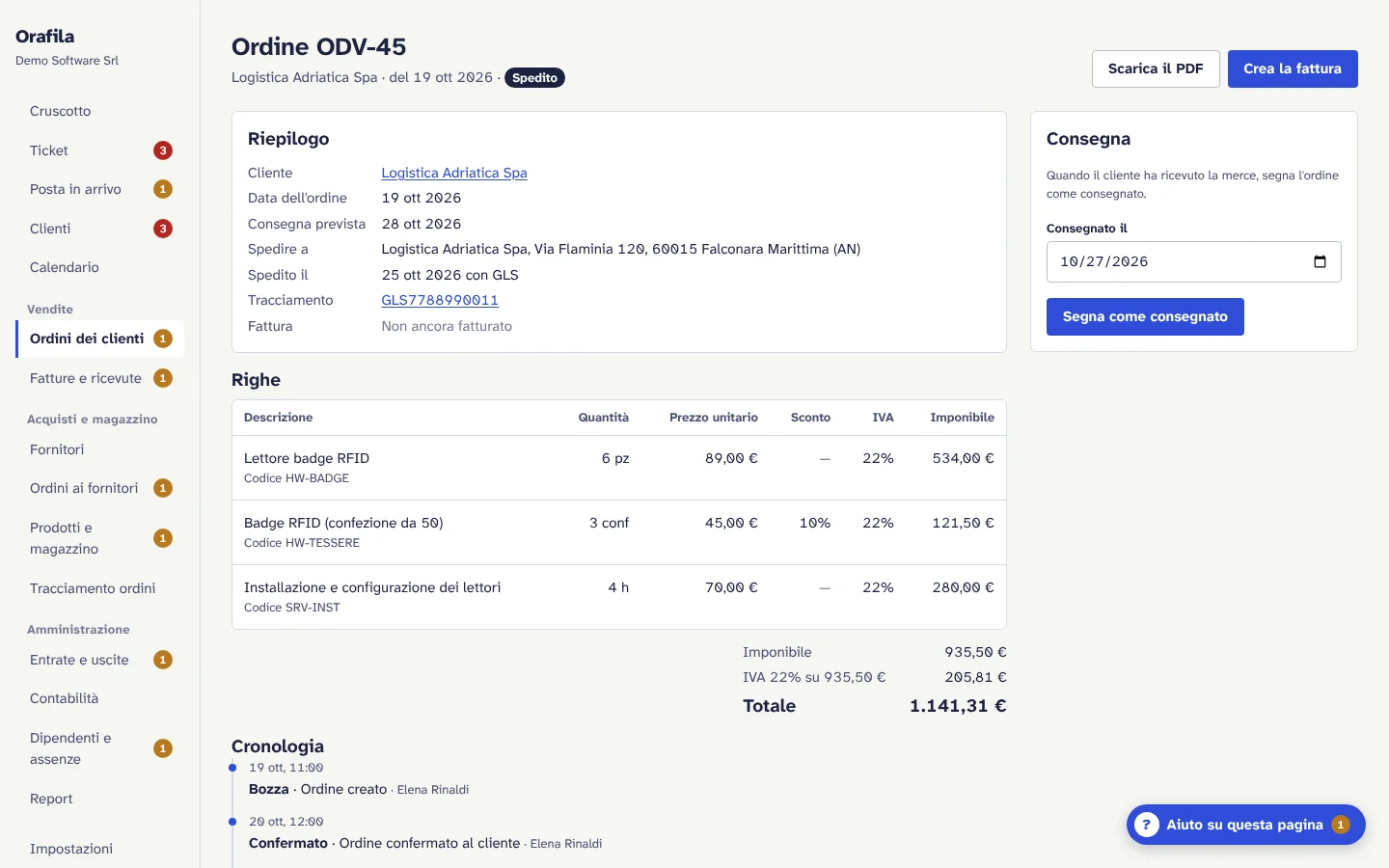
Task: Click the Quantità column header
Action: pyautogui.click(x=604, y=418)
